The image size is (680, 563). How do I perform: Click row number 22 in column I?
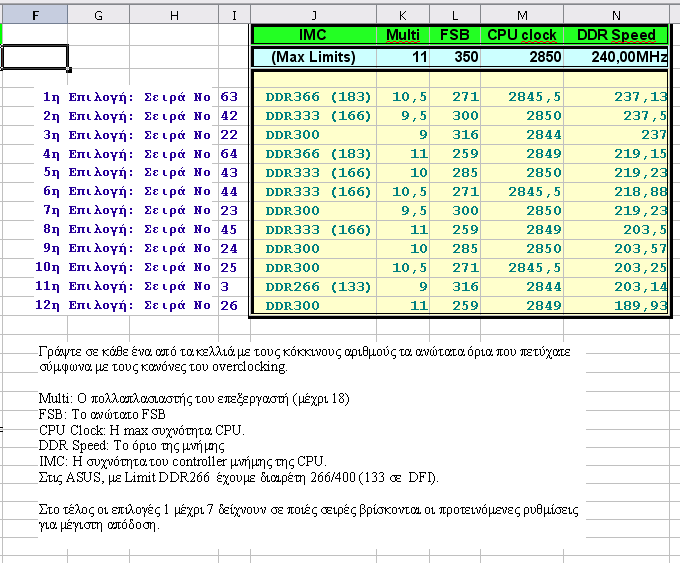tap(229, 135)
